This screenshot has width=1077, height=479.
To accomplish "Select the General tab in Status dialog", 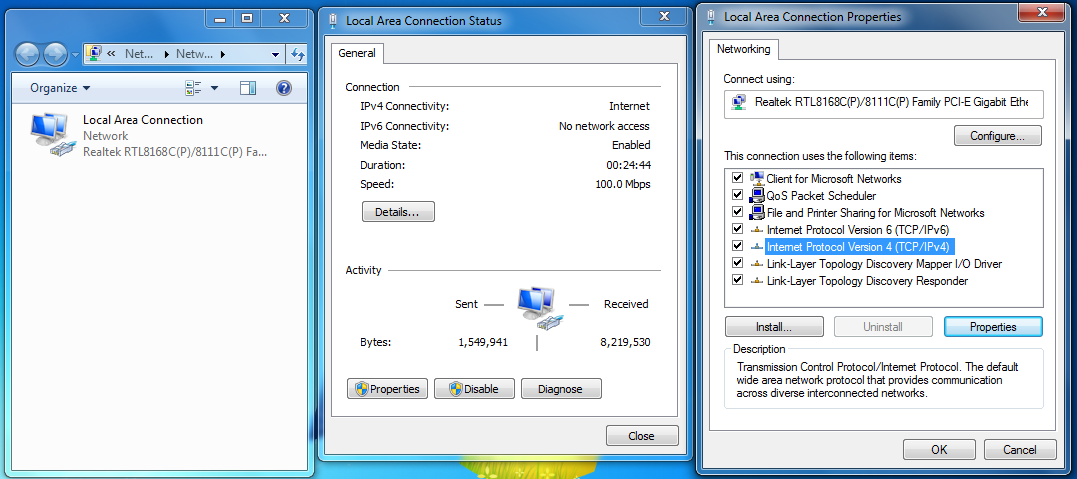I will click(x=356, y=53).
